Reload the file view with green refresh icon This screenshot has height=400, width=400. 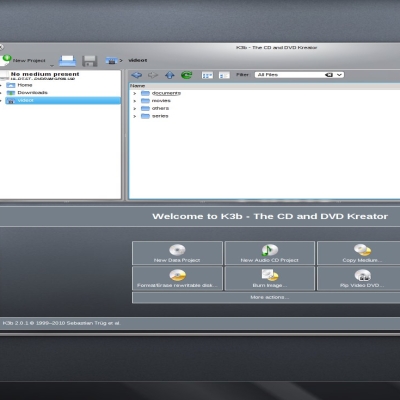click(x=187, y=75)
